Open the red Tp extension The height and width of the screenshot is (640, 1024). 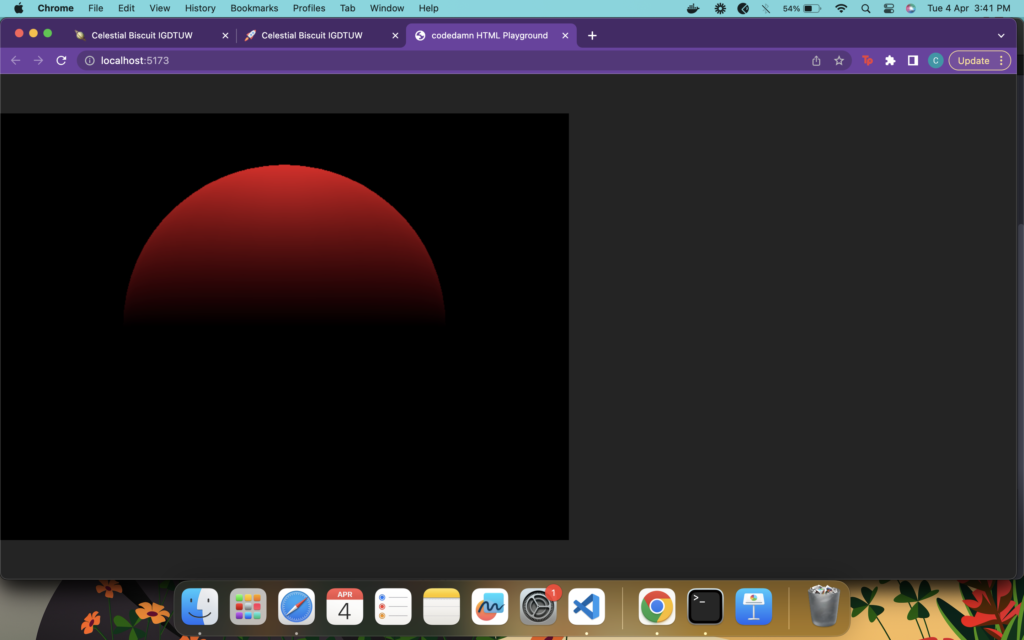867,61
